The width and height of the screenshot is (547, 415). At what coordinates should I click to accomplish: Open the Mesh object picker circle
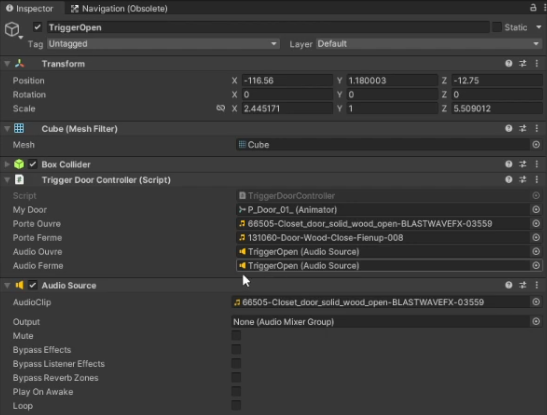click(x=536, y=145)
